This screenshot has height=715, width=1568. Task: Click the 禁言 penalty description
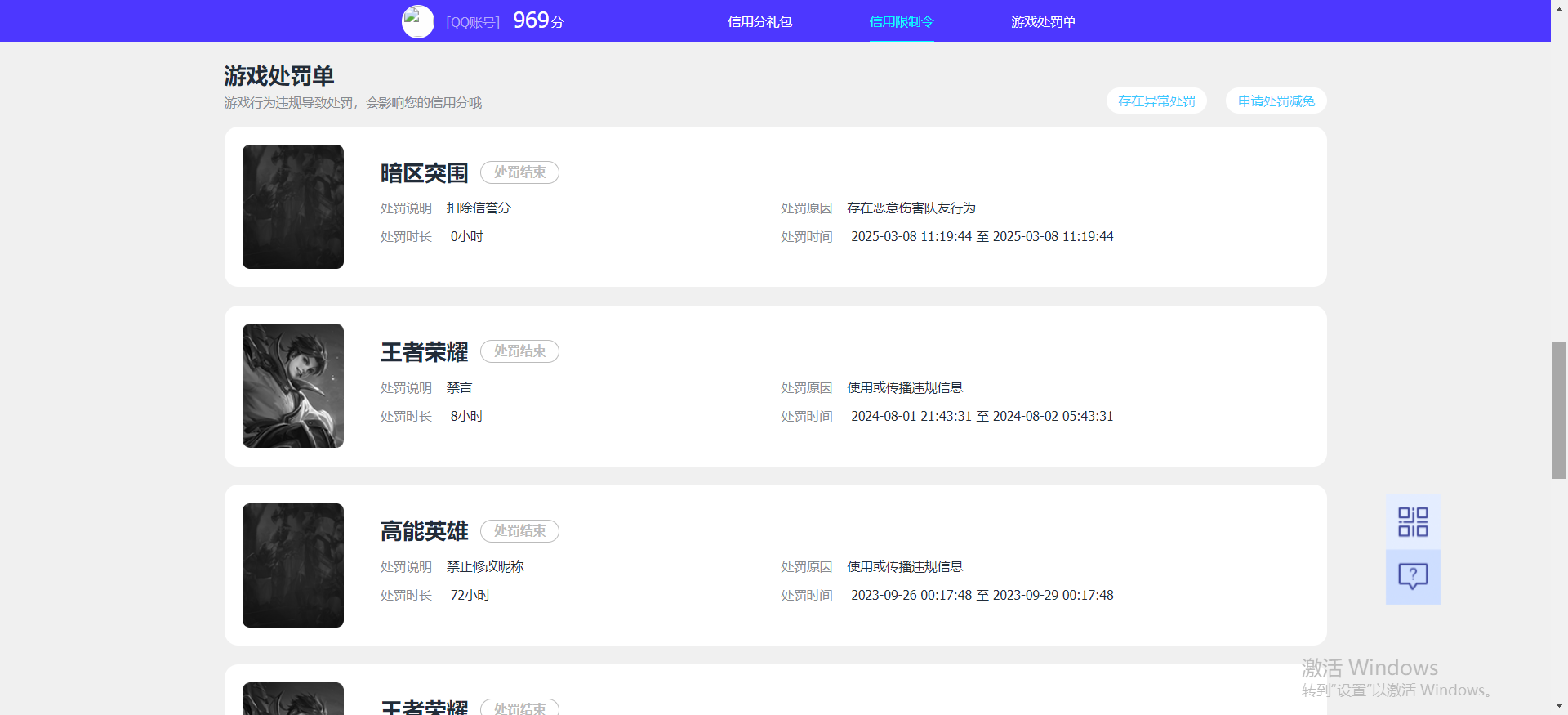click(459, 388)
